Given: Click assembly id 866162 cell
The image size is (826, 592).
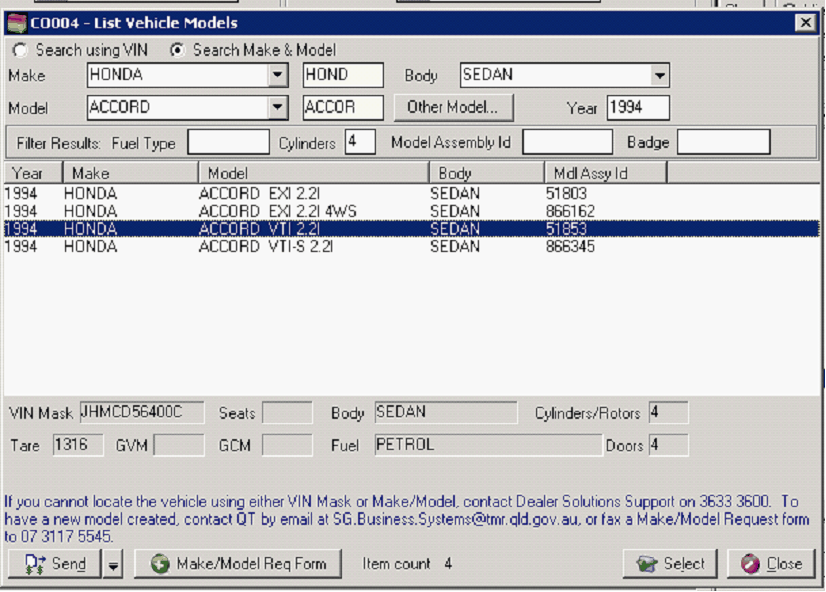Looking at the screenshot, I should tap(570, 211).
